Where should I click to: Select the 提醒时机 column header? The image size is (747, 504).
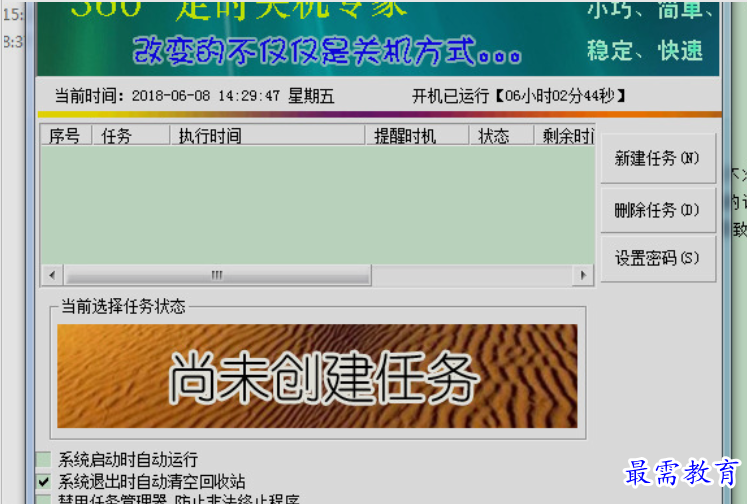(415, 136)
